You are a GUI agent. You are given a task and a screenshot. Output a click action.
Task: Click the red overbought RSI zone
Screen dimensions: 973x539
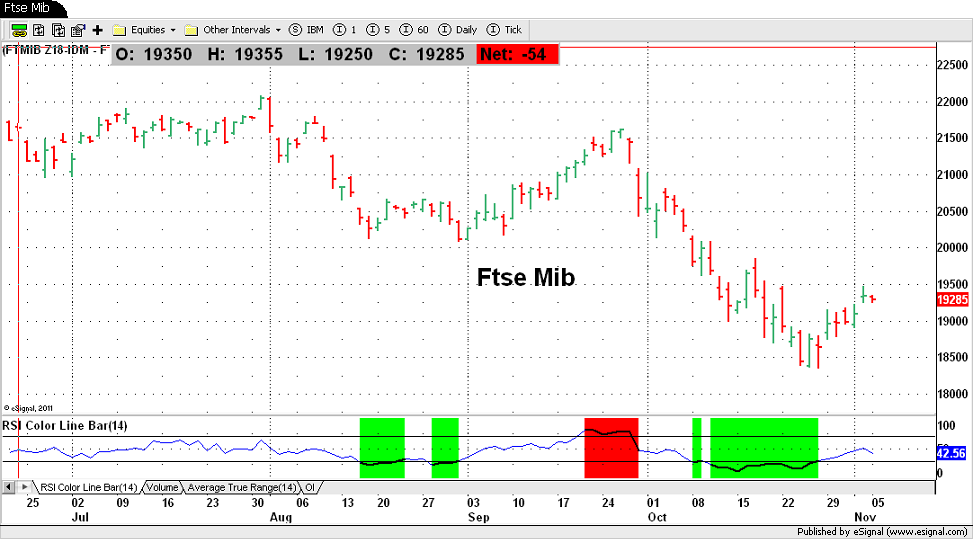click(611, 448)
